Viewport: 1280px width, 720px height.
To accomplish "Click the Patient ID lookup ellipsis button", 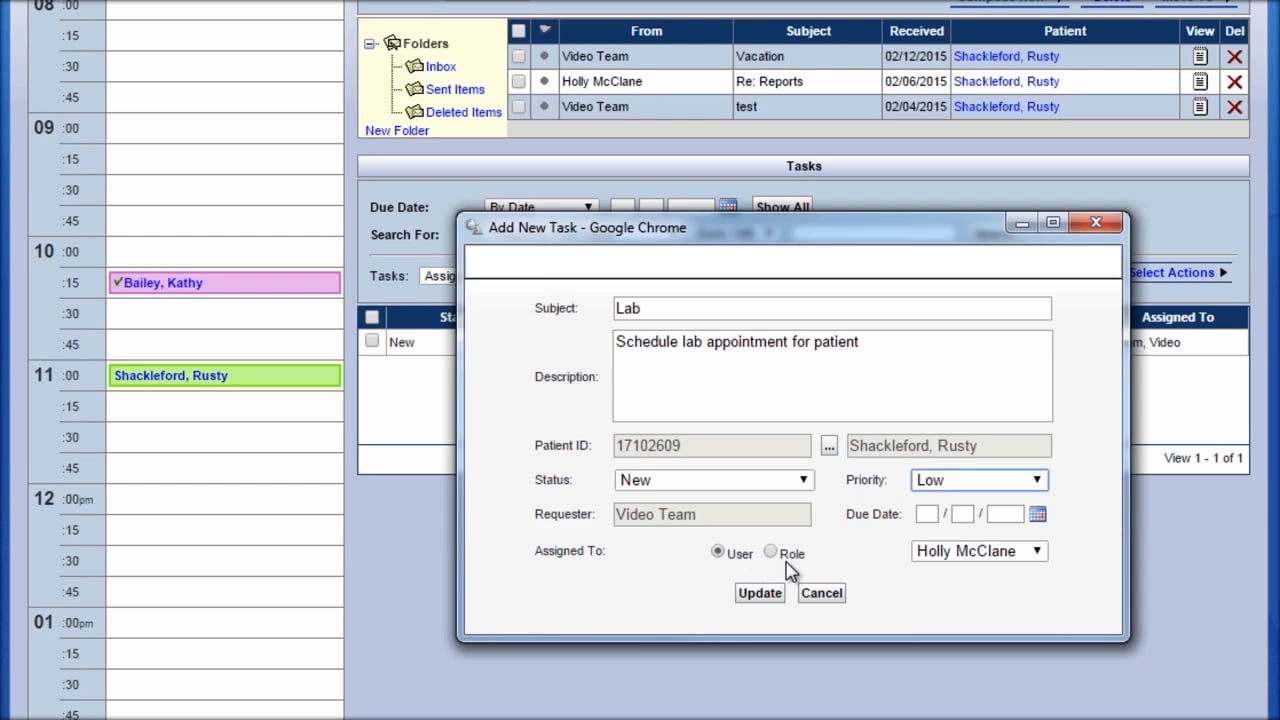I will coord(829,446).
